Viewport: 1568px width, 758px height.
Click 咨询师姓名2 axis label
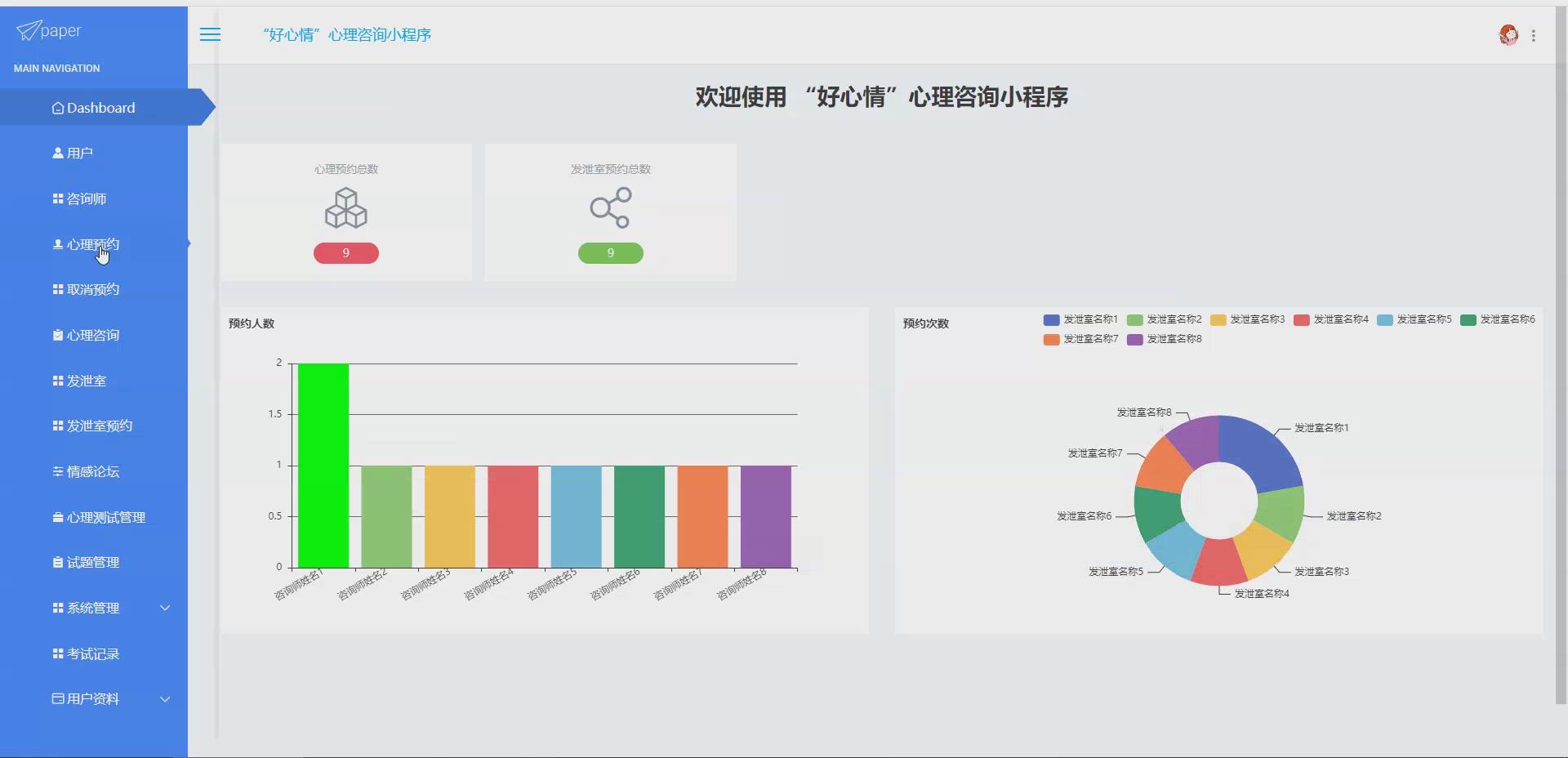point(363,585)
